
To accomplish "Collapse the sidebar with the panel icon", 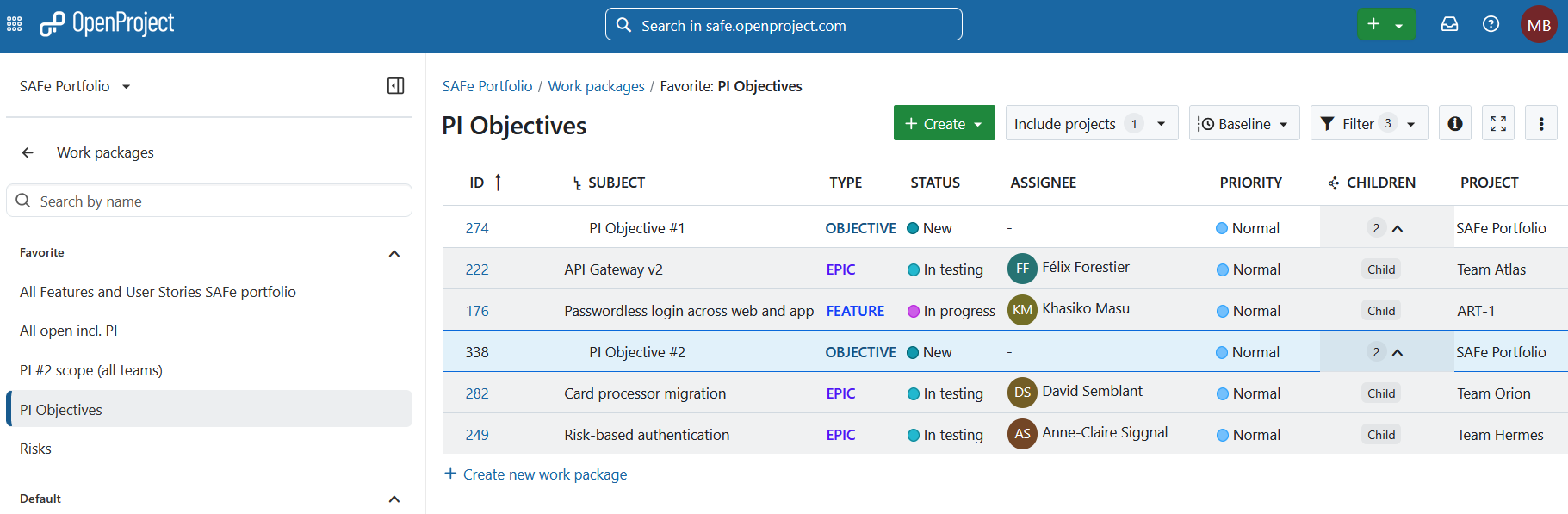I will (396, 86).
